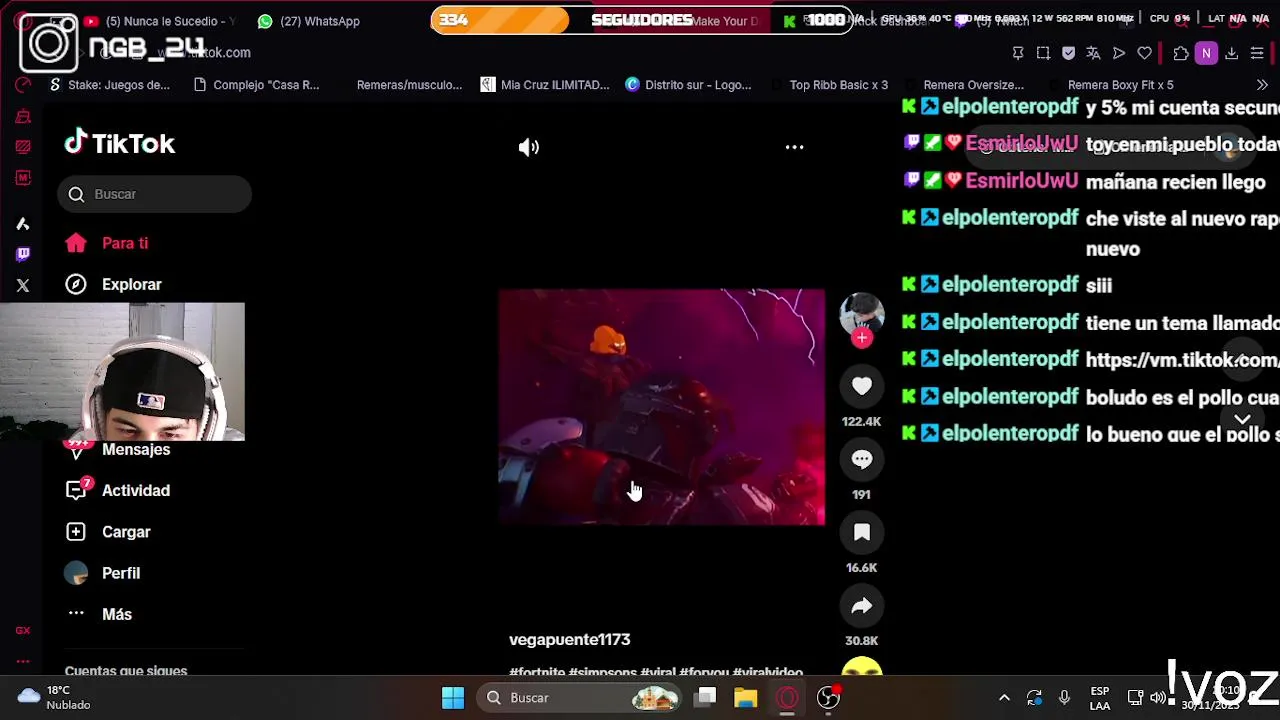The height and width of the screenshot is (720, 1280).
Task: Save the video with the bookmark icon
Action: (x=861, y=532)
